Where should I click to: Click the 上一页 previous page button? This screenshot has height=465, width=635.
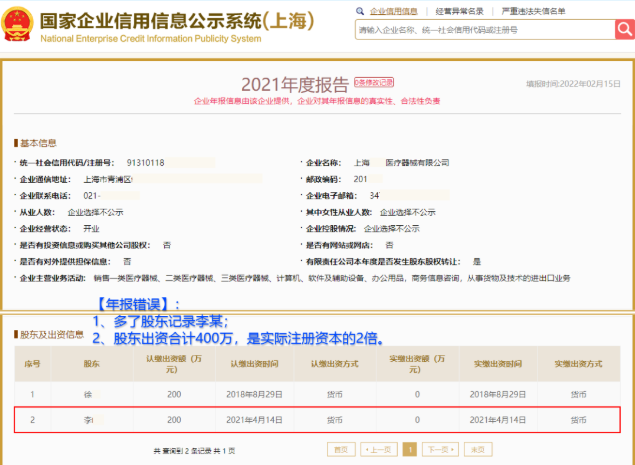[x=379, y=449]
